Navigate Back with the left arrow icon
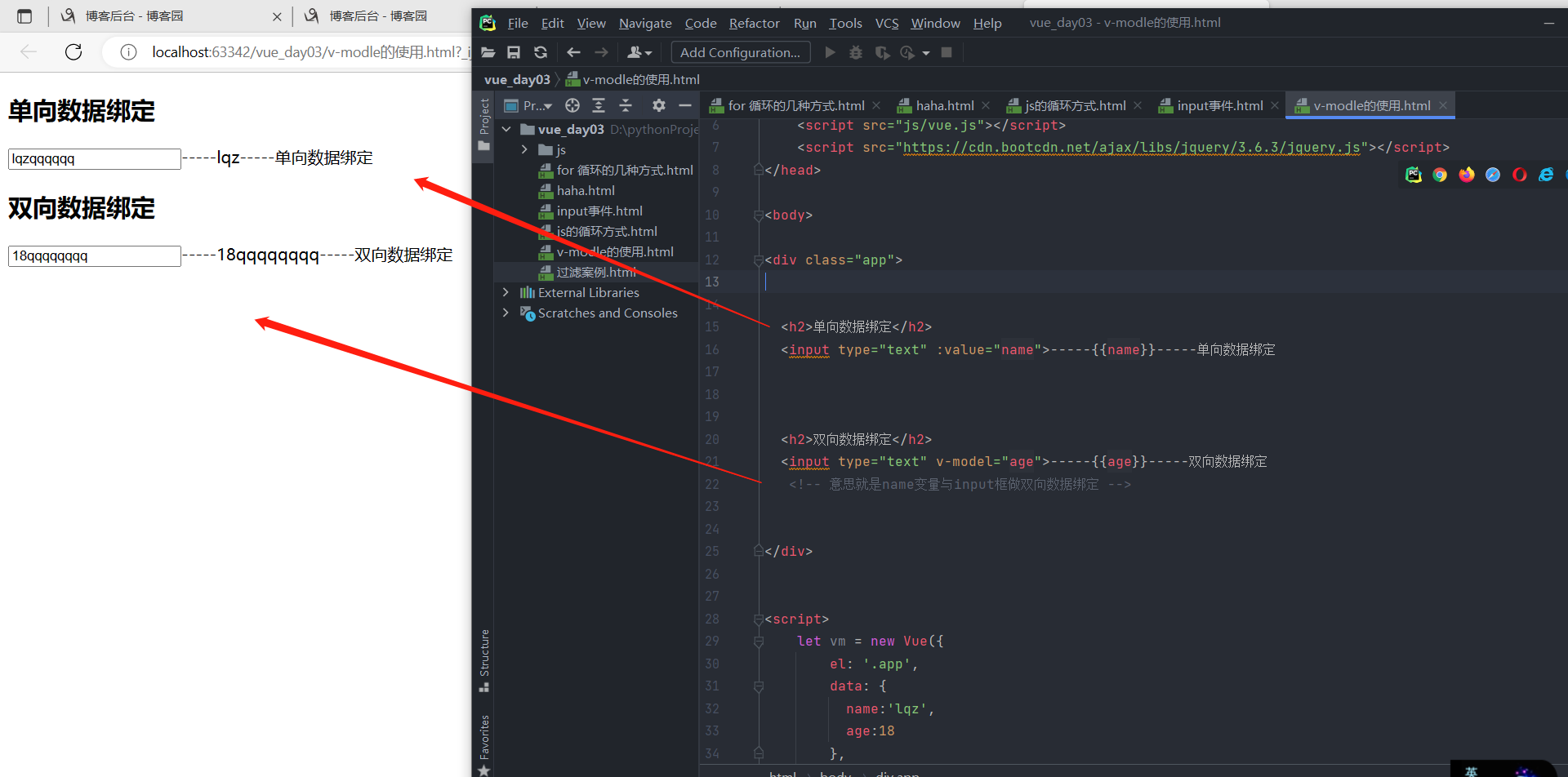The width and height of the screenshot is (1568, 777). pos(573,52)
